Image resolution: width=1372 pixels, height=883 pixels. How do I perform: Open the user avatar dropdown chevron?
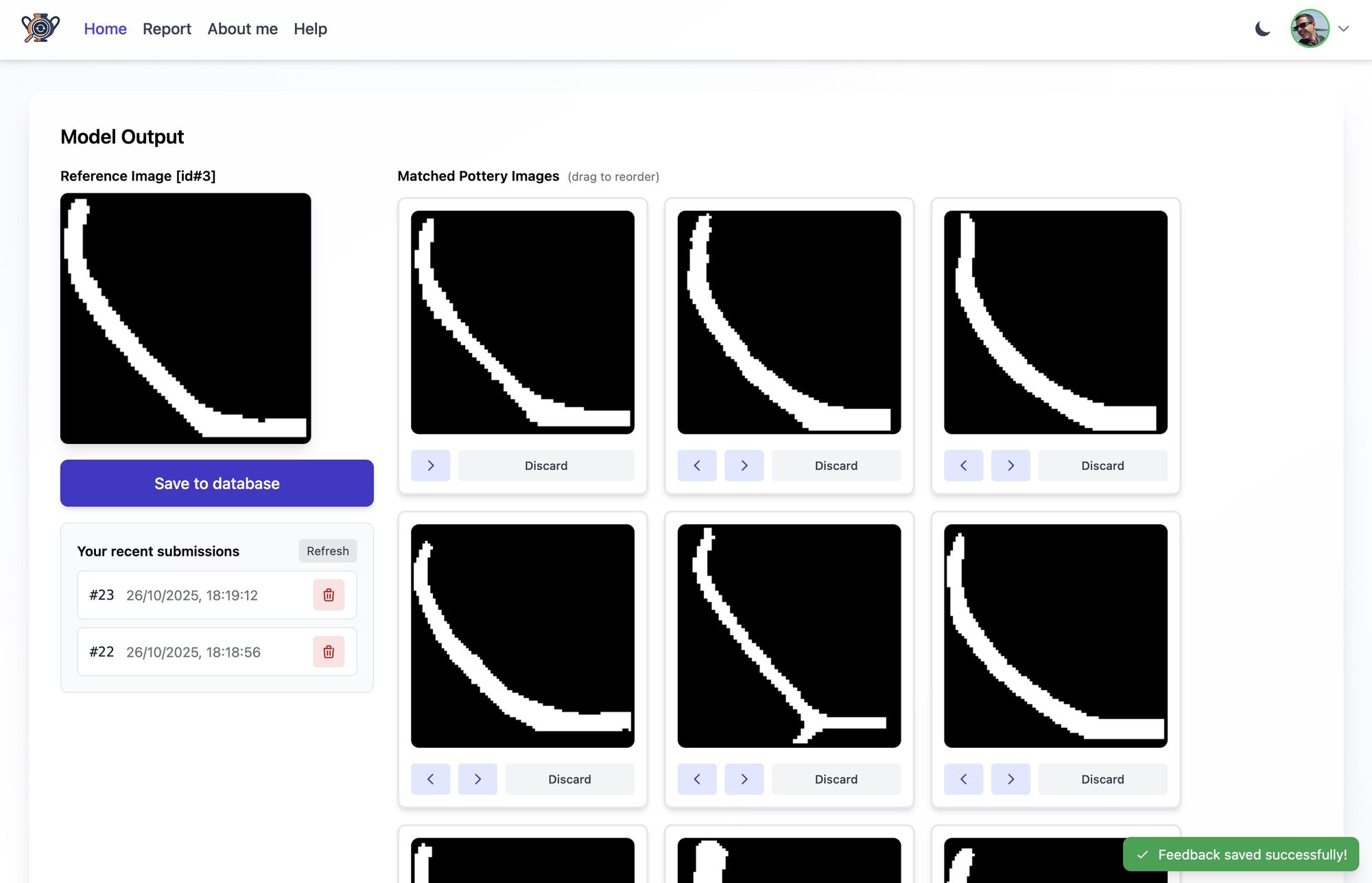[x=1344, y=29]
